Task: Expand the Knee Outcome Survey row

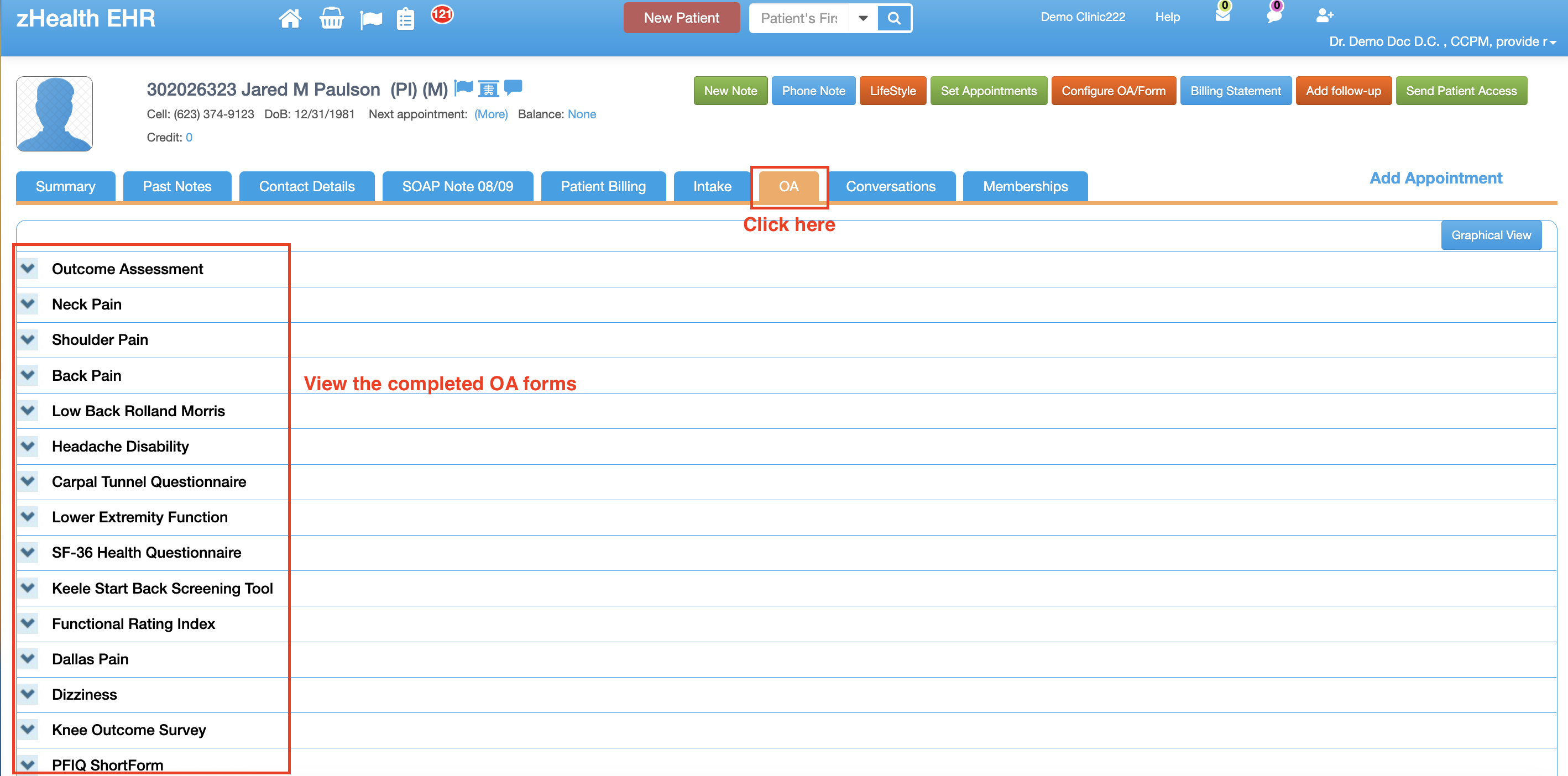Action: 28,728
